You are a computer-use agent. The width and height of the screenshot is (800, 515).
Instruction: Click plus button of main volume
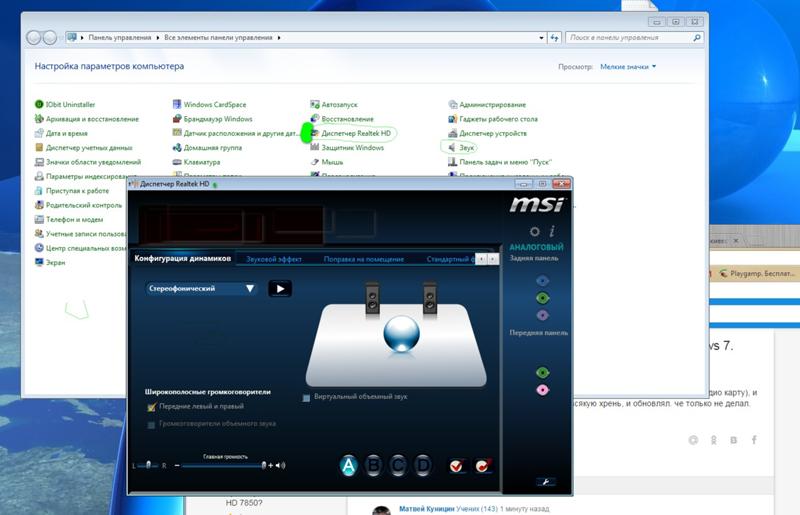[x=271, y=465]
